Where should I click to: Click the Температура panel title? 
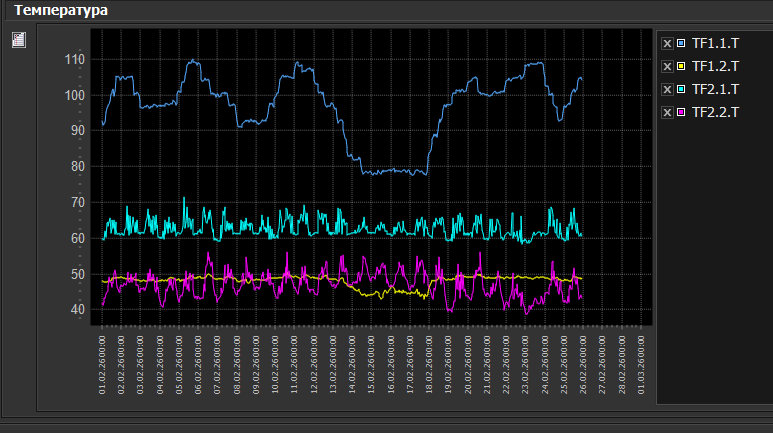(61, 10)
